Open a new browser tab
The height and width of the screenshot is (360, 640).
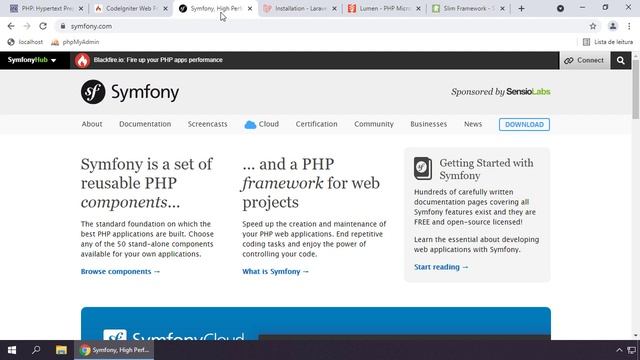coord(521,9)
